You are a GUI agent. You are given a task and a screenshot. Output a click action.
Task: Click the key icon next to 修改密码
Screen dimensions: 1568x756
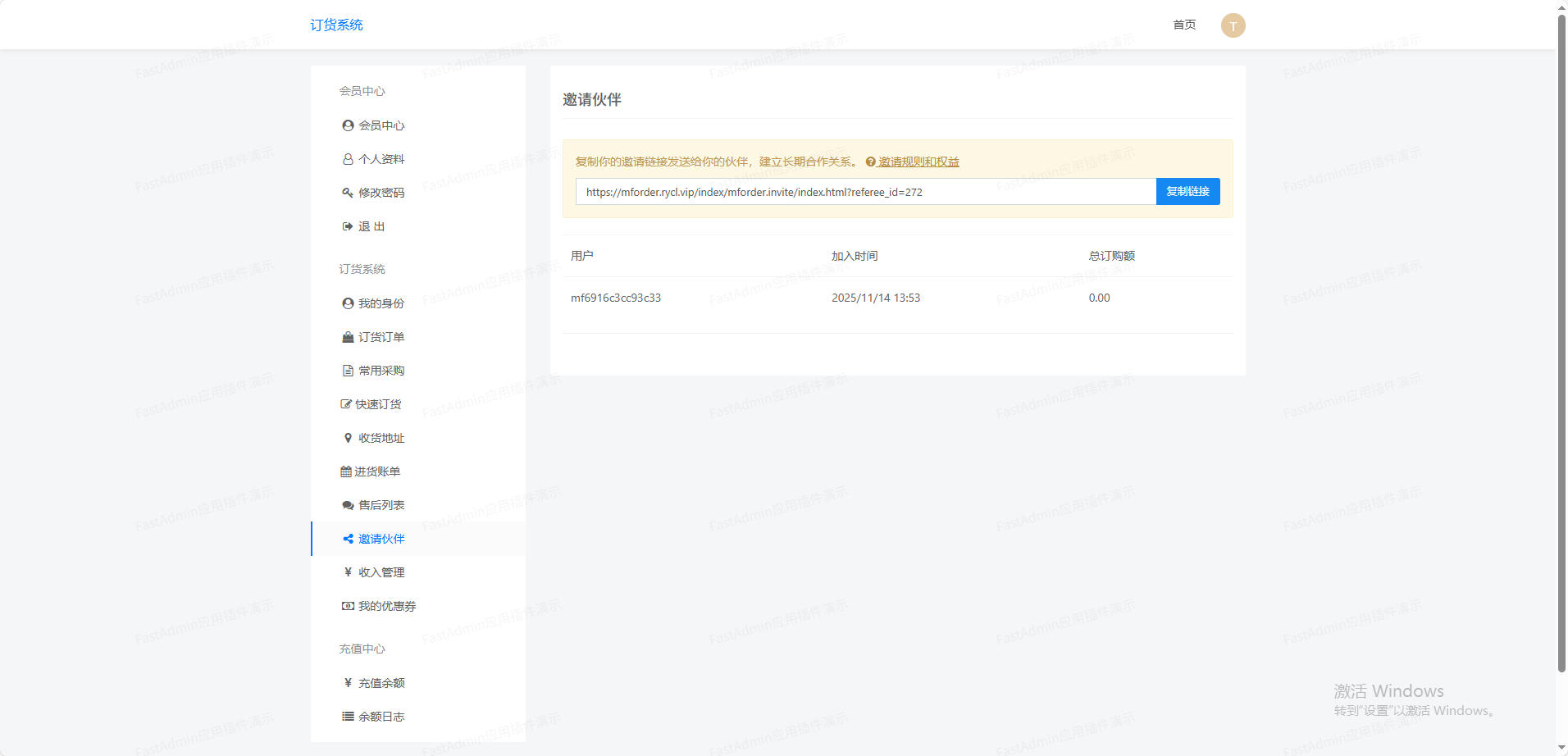pos(348,193)
